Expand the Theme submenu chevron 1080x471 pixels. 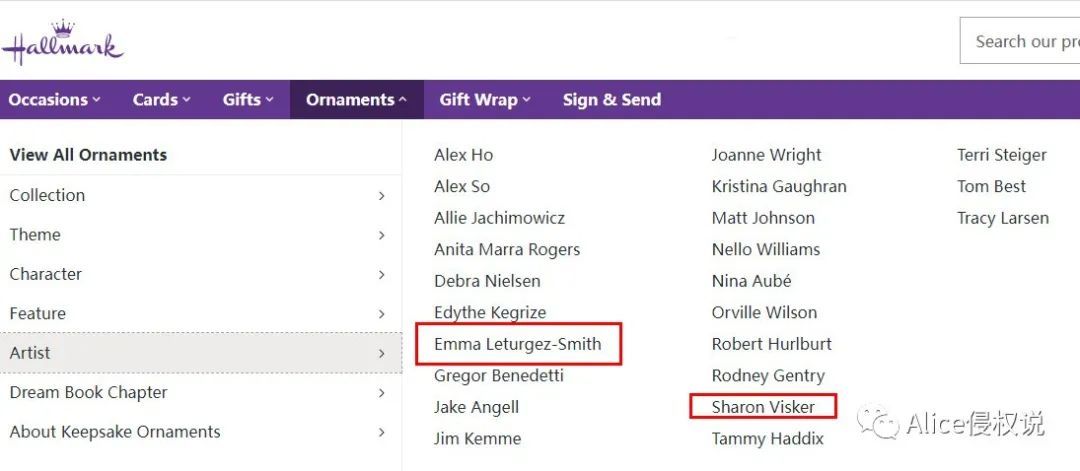click(x=382, y=235)
